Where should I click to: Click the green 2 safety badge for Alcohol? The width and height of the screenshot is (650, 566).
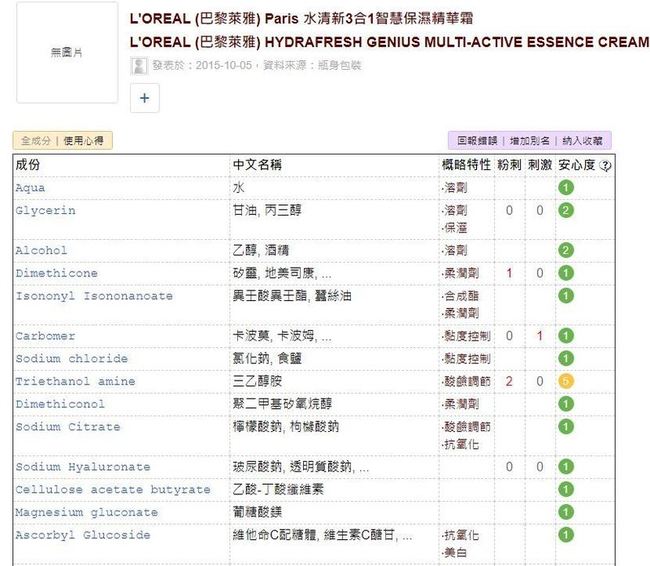point(566,250)
